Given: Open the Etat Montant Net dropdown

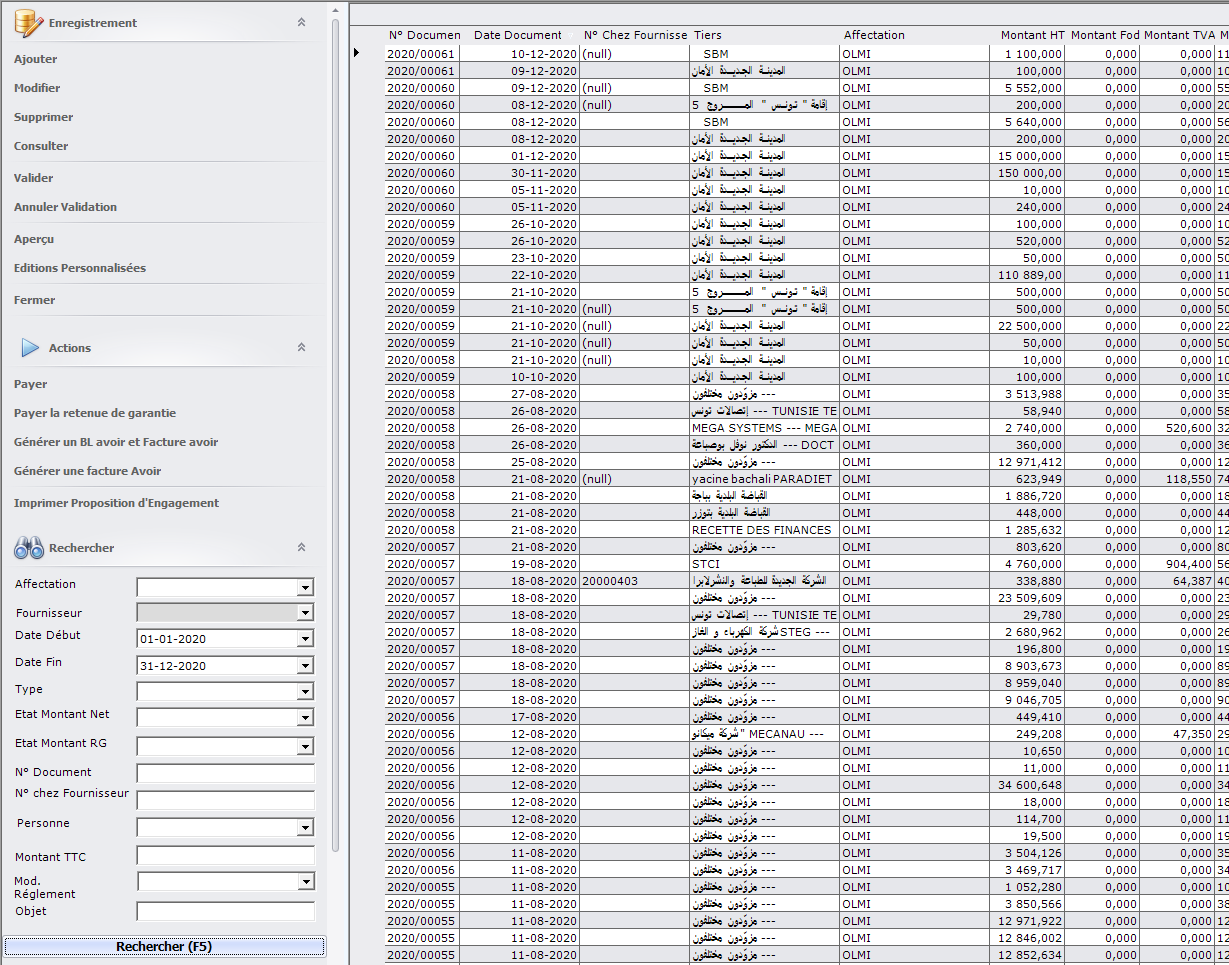Looking at the screenshot, I should point(305,717).
